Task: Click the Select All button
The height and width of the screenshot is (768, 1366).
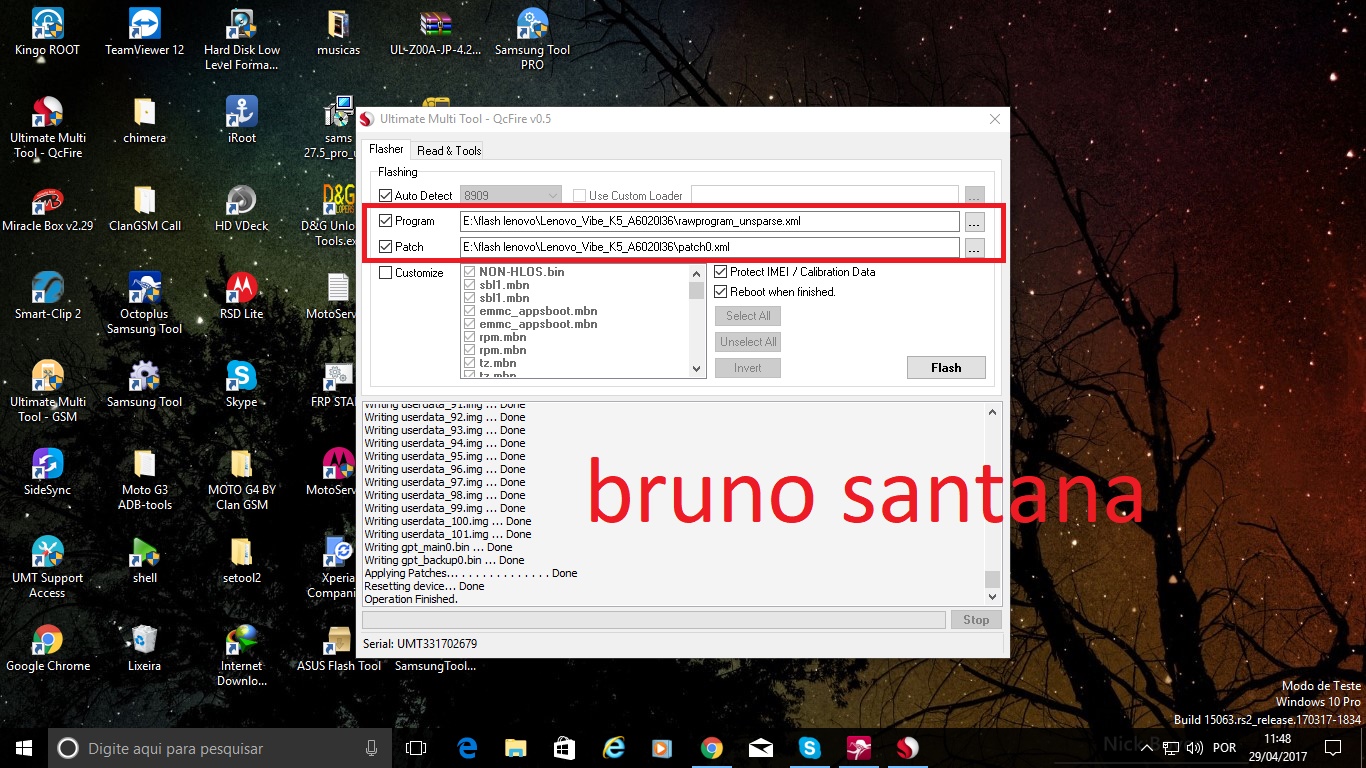Action: coord(748,316)
